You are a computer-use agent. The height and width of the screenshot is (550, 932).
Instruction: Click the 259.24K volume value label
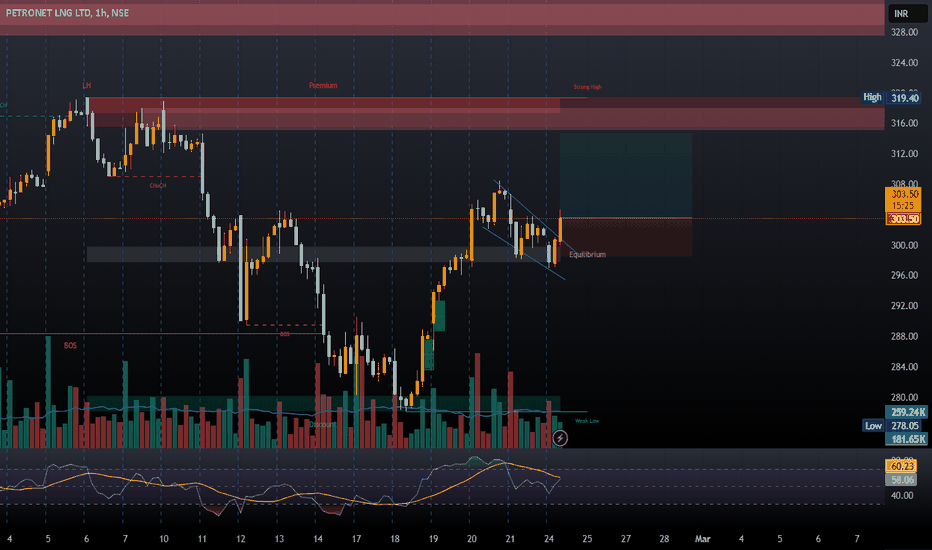point(906,412)
